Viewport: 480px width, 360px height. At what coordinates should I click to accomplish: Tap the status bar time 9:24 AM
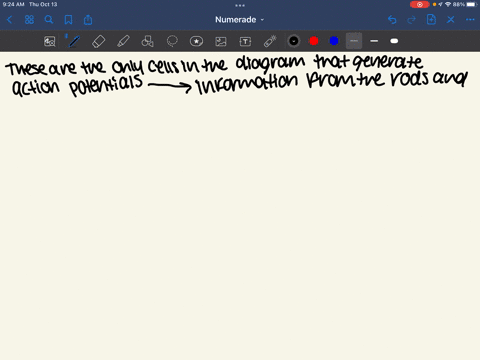[13, 4]
